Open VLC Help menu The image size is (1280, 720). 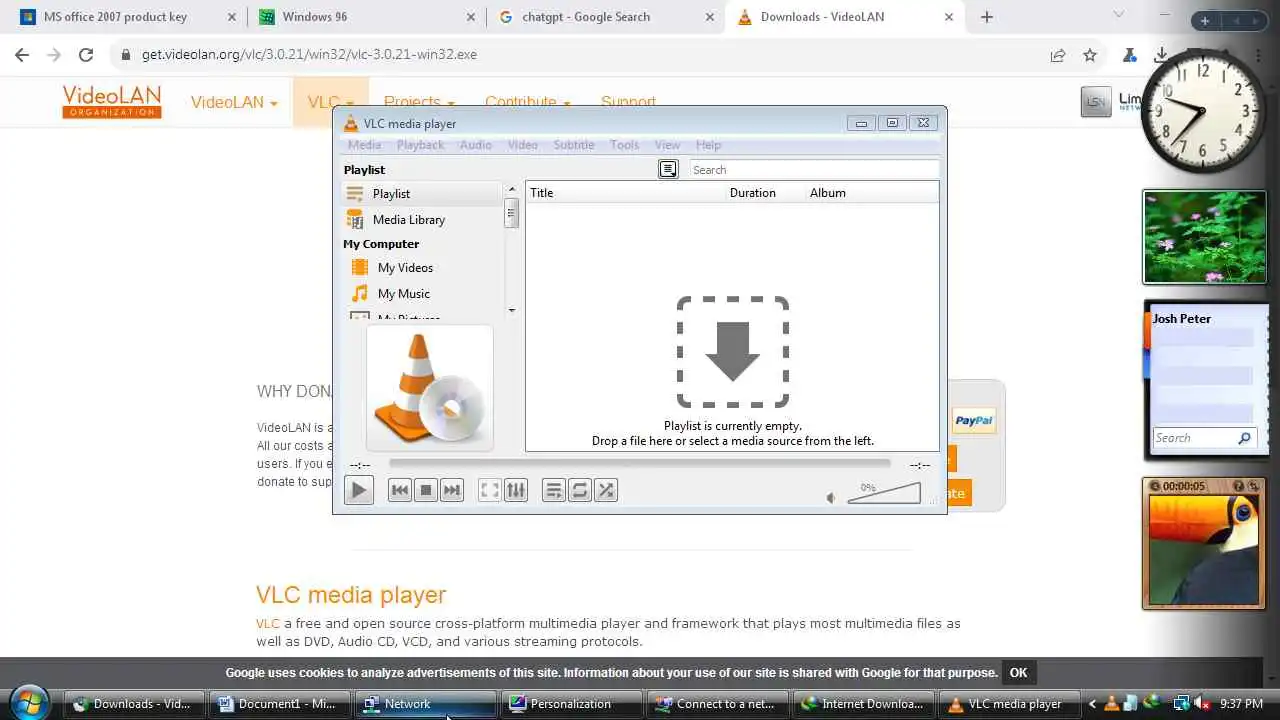(708, 145)
